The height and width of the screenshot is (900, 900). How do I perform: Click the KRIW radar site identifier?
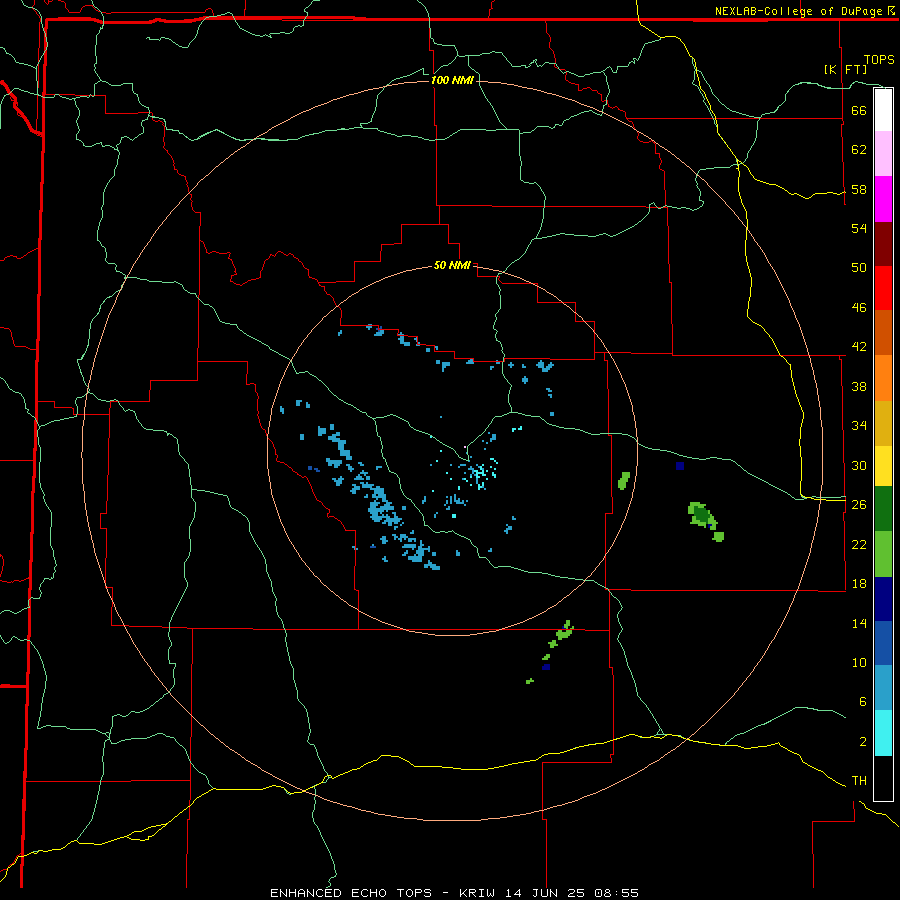[x=476, y=893]
